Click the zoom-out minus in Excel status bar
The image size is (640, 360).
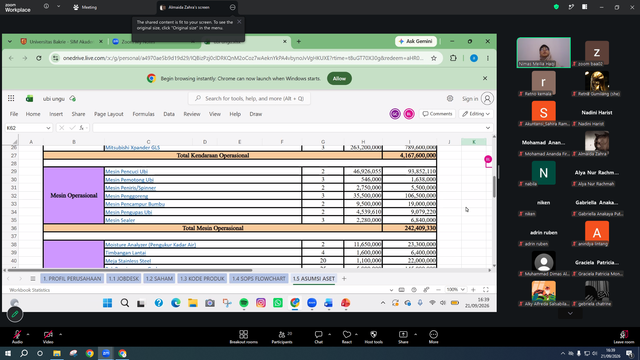pyautogui.click(x=438, y=289)
